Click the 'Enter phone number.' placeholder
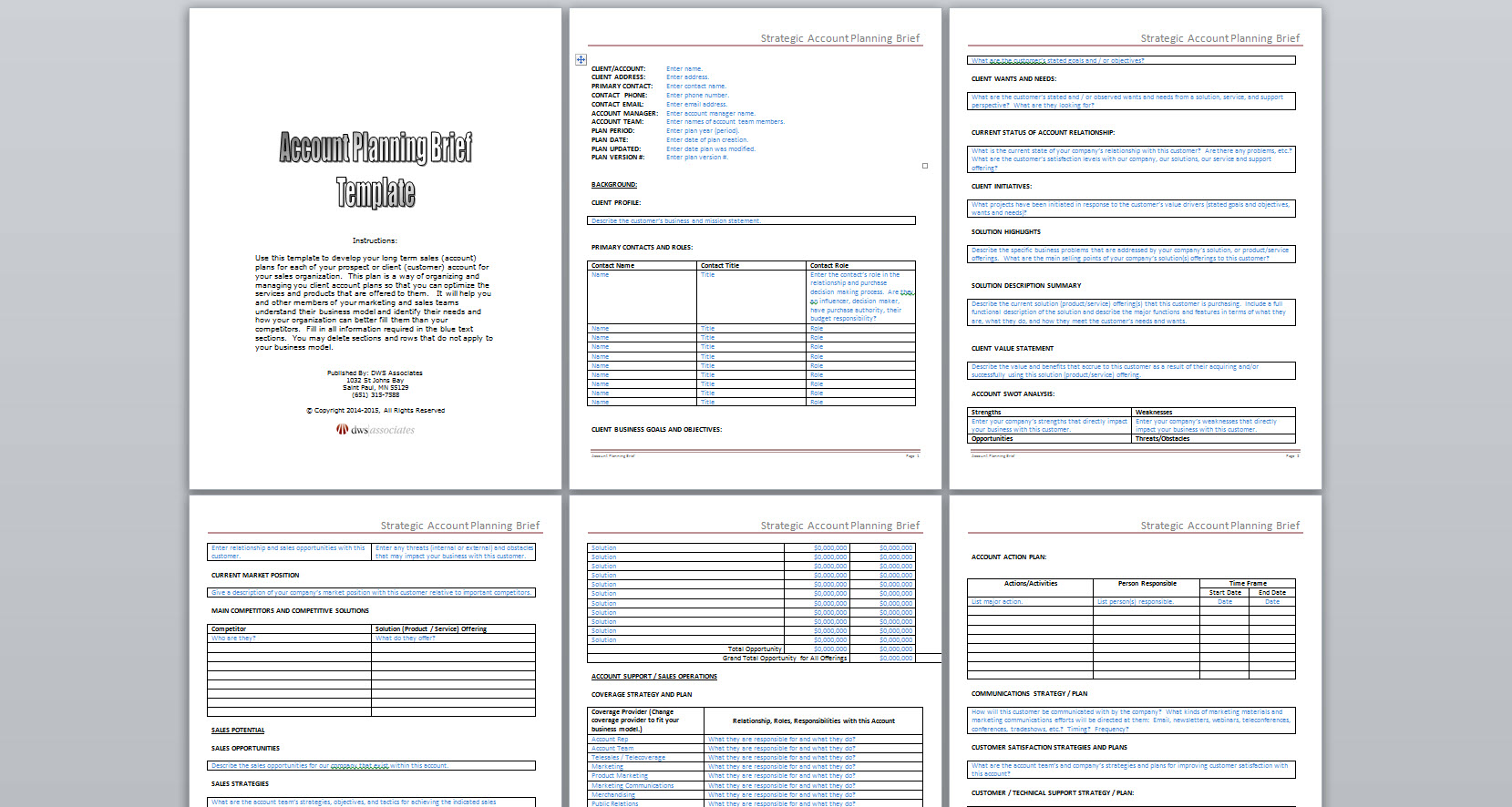The image size is (1512, 807). [697, 96]
